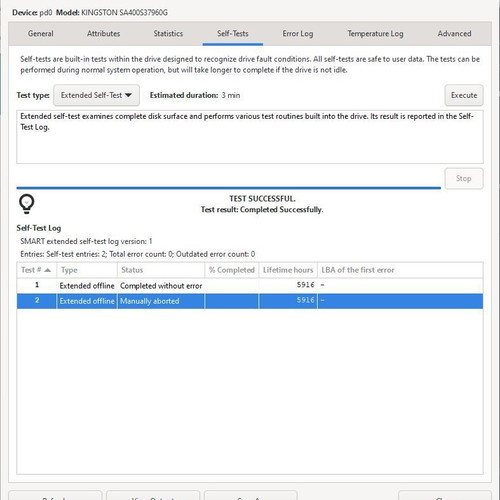
Task: Sort by the Status column header
Action: coord(161,270)
